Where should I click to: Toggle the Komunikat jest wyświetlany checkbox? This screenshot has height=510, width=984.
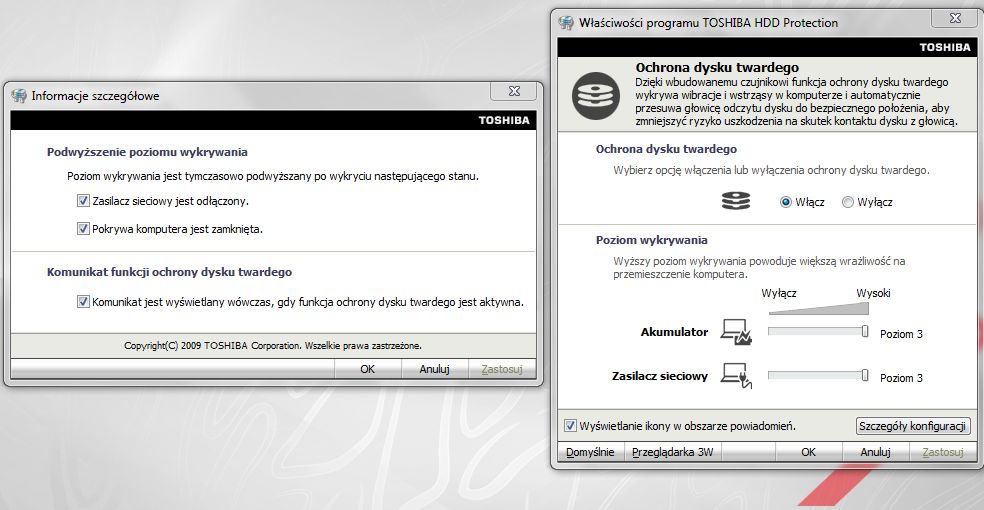[83, 302]
